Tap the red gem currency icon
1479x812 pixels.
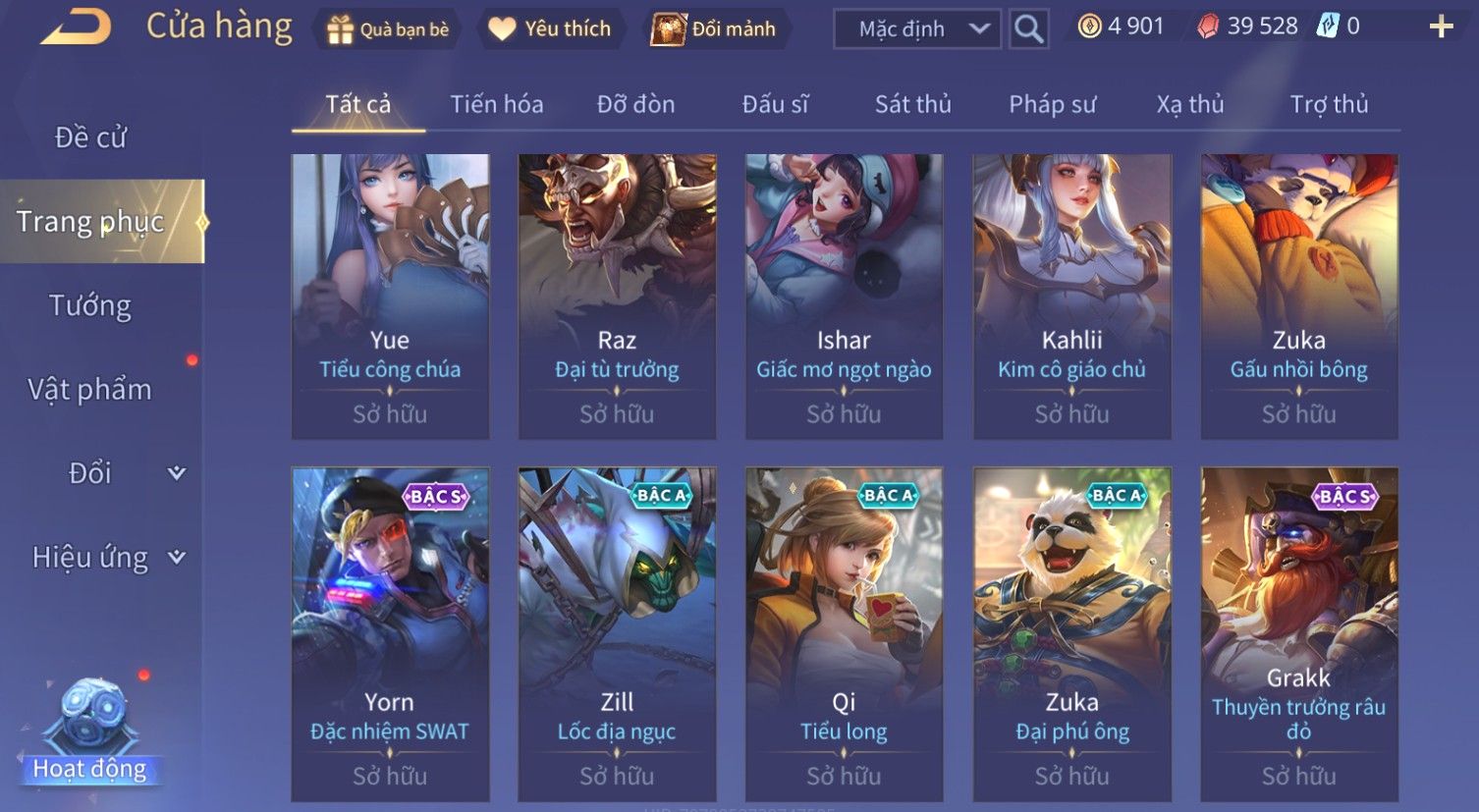click(1208, 27)
